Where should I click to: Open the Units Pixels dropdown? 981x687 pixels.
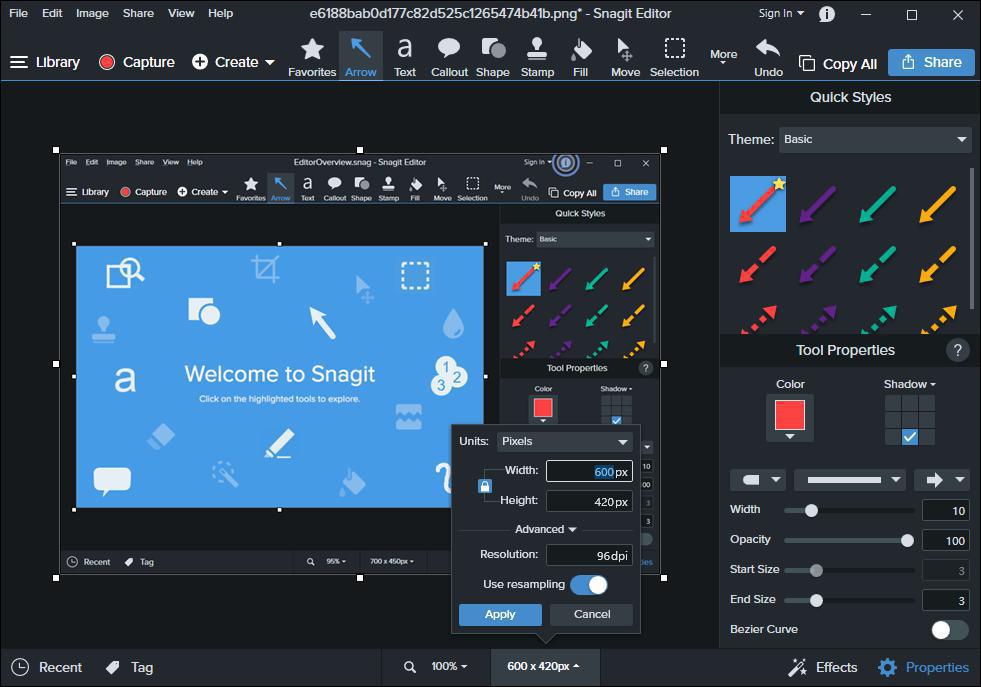click(564, 442)
